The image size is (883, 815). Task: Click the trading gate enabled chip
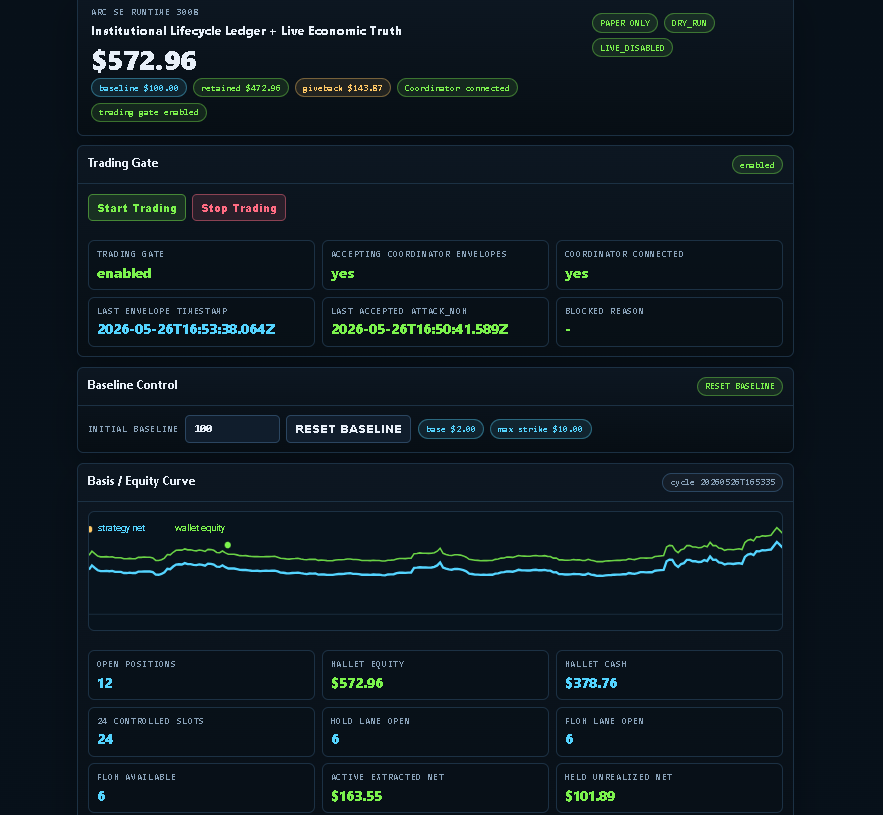pyautogui.click(x=149, y=112)
